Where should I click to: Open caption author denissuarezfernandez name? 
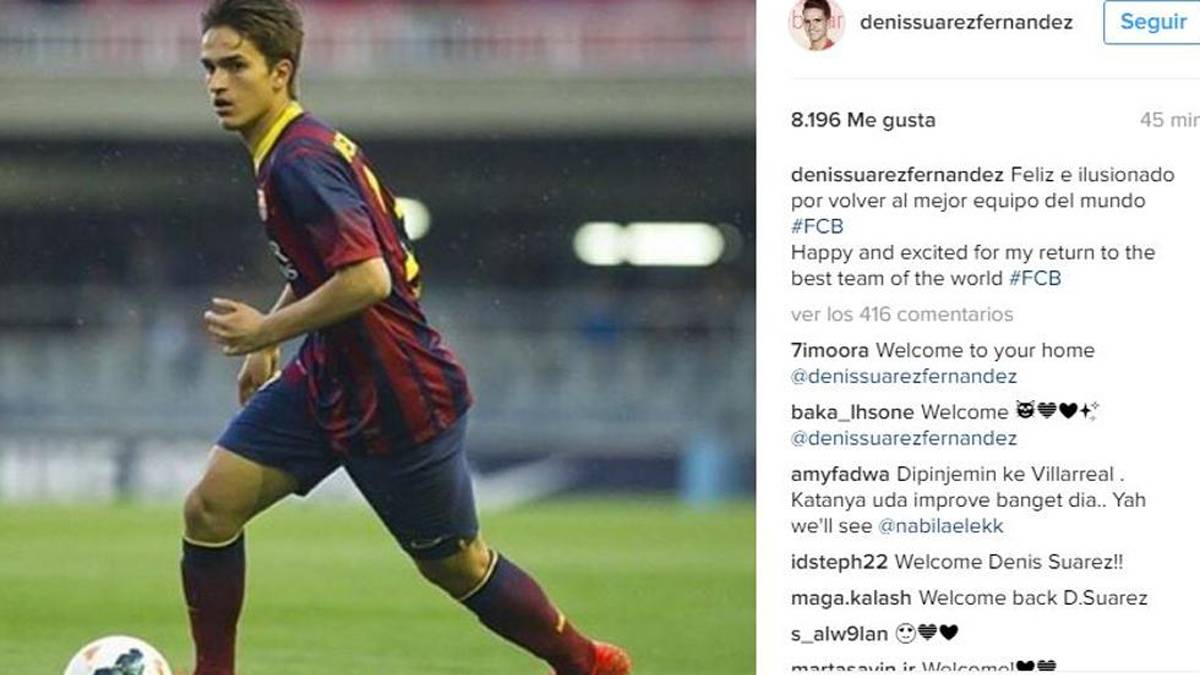pyautogui.click(x=896, y=175)
